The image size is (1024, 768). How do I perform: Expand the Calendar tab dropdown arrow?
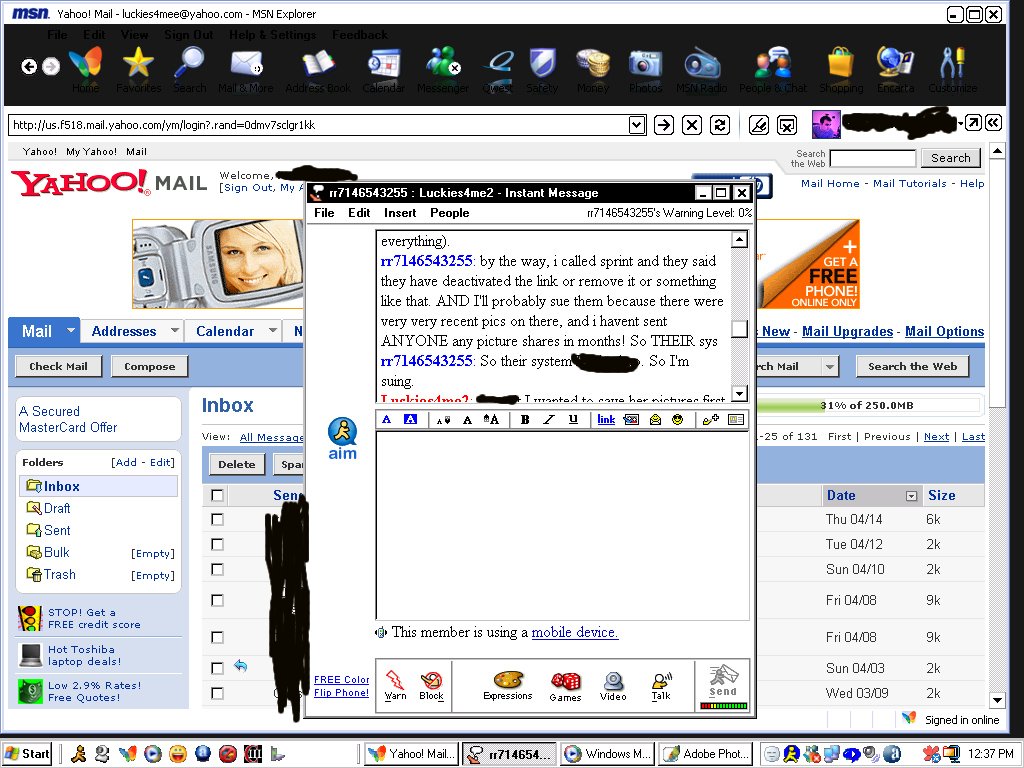(273, 330)
